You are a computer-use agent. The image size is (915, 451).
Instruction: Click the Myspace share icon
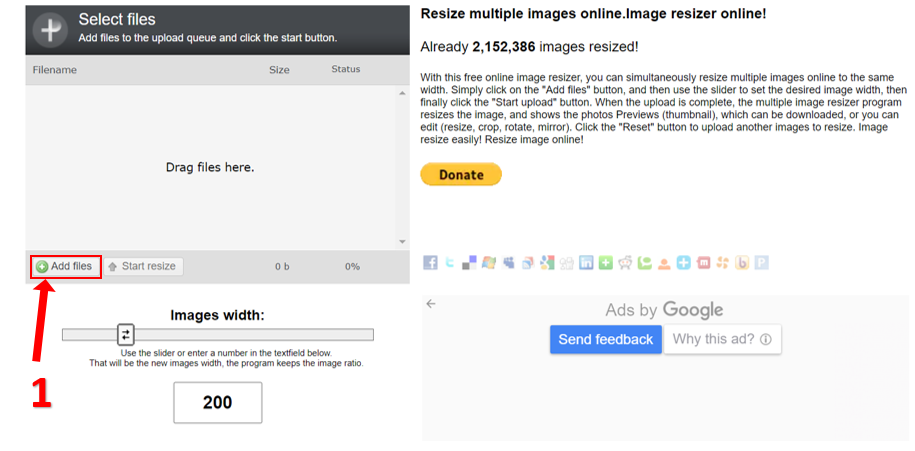tap(508, 263)
